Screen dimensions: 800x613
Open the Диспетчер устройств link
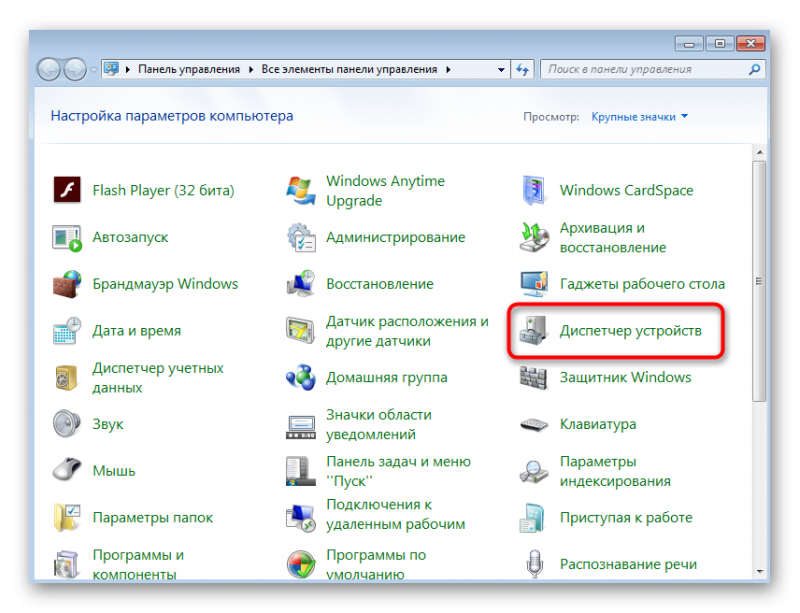[631, 331]
